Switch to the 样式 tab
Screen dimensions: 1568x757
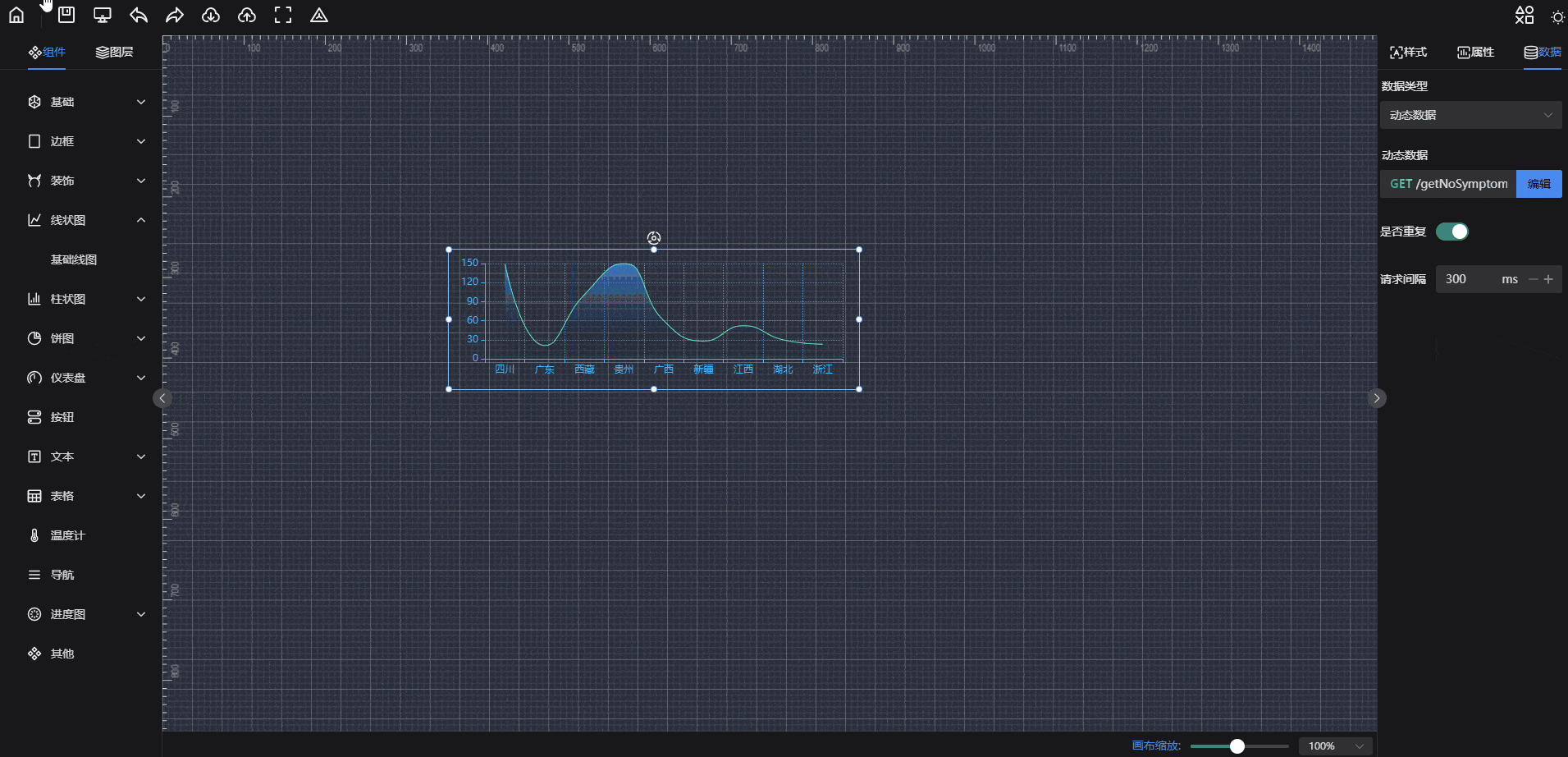tap(1408, 52)
